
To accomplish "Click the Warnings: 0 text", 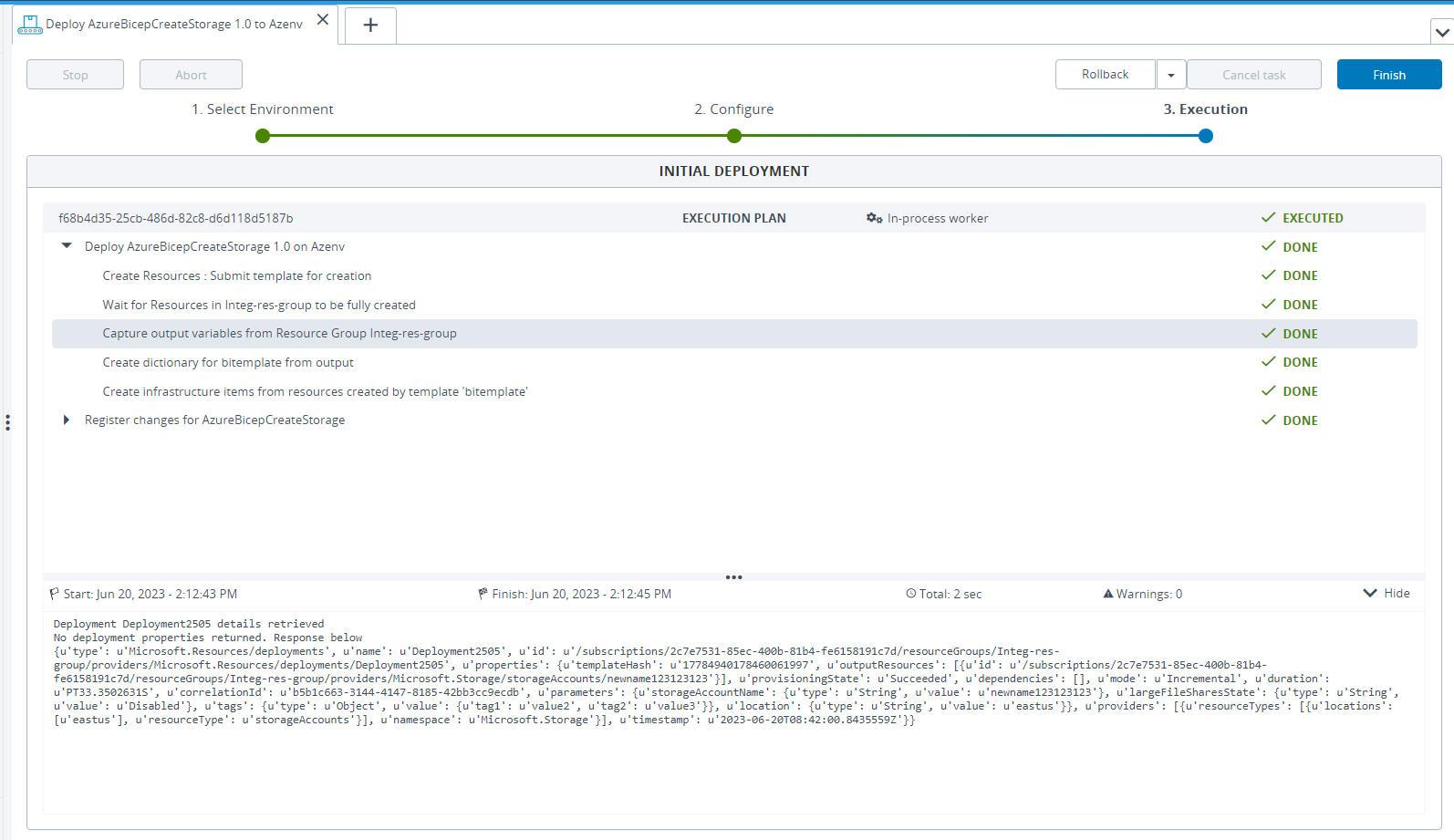I will [x=1149, y=595].
